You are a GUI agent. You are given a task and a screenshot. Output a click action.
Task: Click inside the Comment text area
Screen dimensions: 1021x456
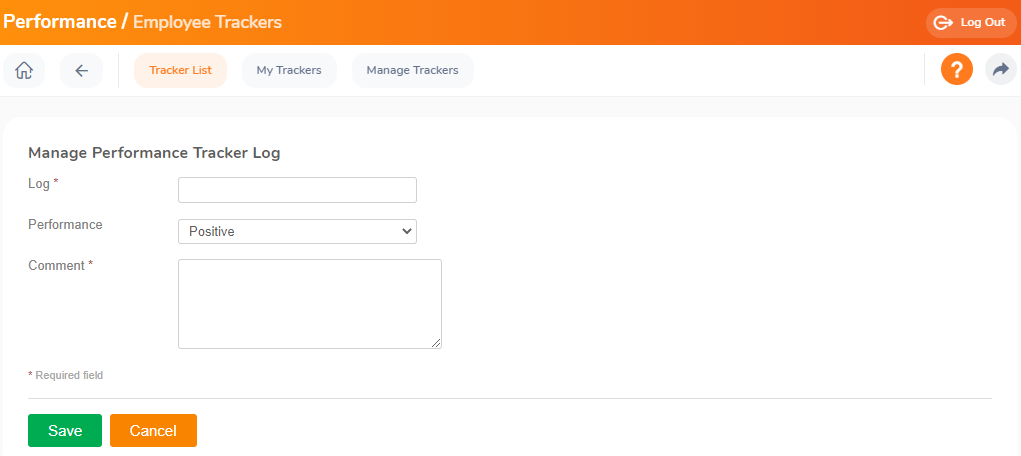310,304
